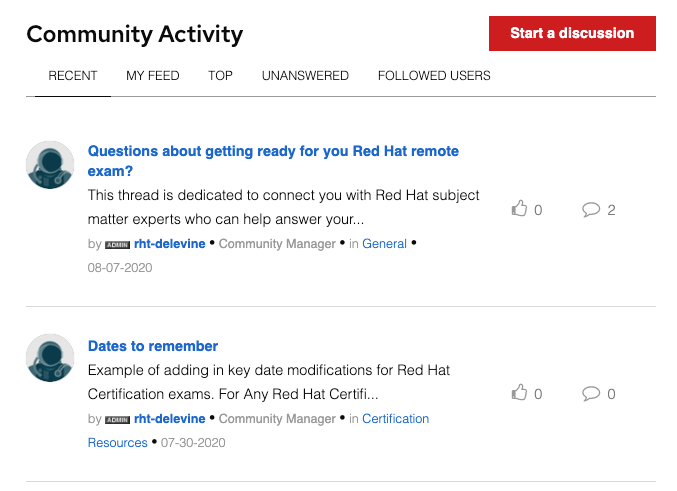Click the avatar on the remote exam post

[49, 164]
